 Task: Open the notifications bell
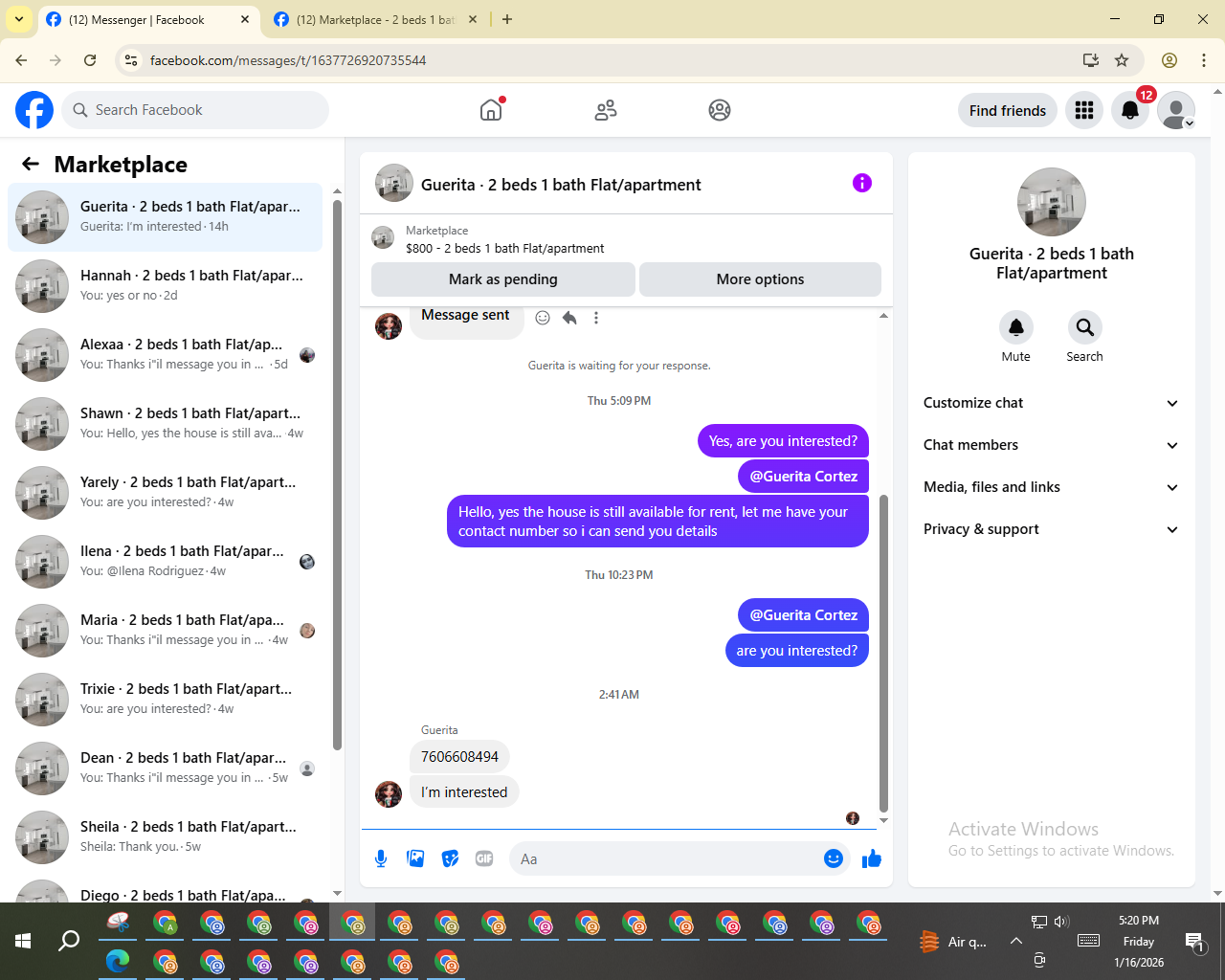point(1130,110)
